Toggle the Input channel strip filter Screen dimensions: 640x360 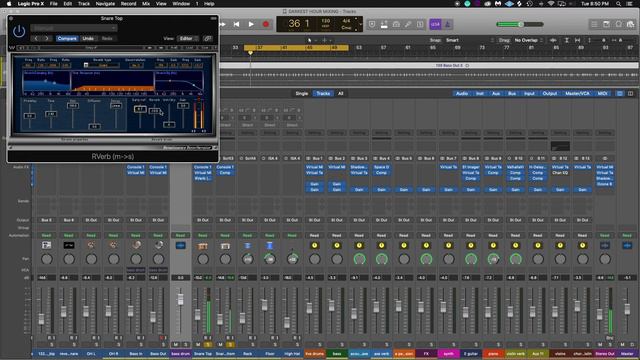point(529,93)
